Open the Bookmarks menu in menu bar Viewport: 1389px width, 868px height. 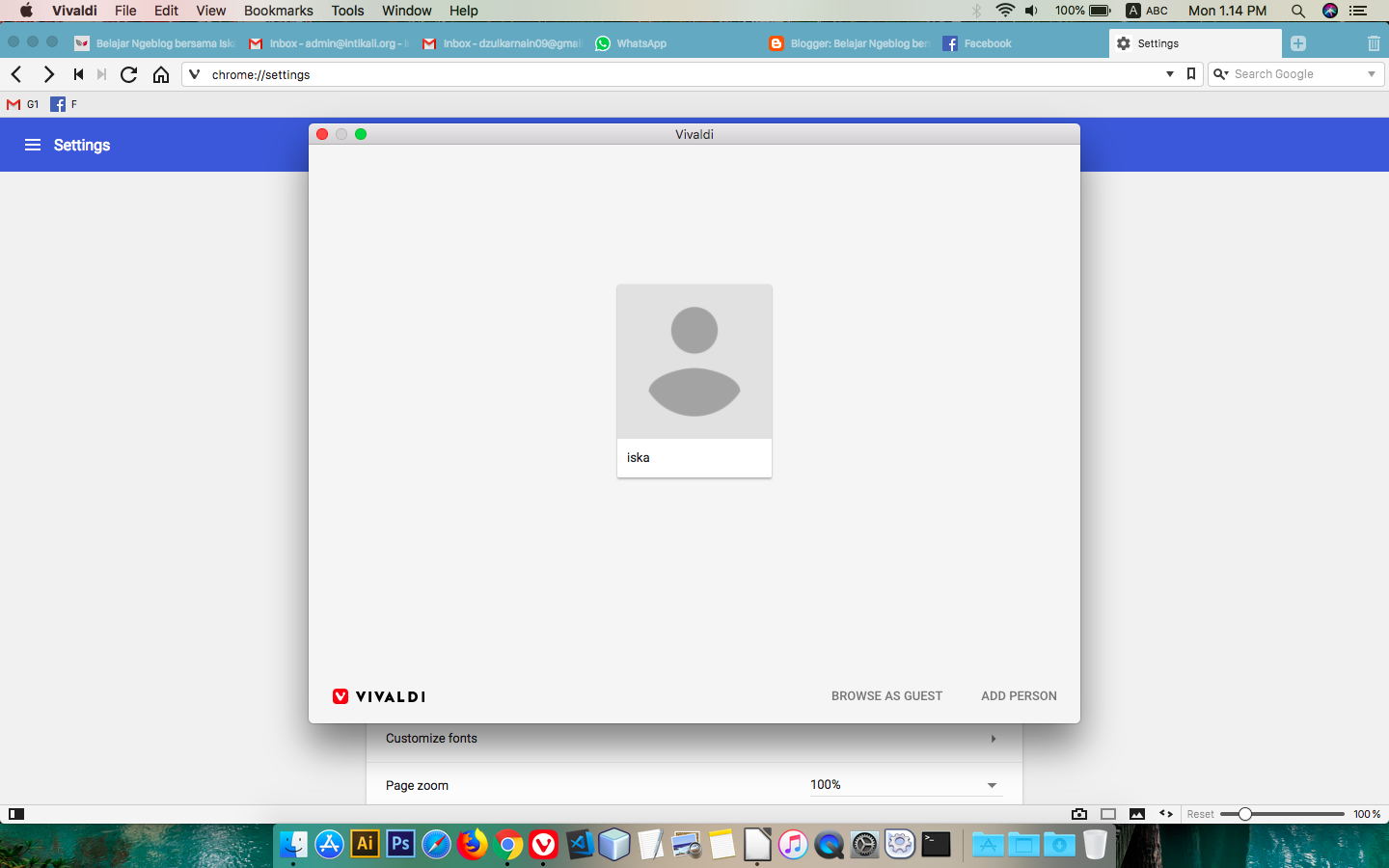click(x=278, y=11)
